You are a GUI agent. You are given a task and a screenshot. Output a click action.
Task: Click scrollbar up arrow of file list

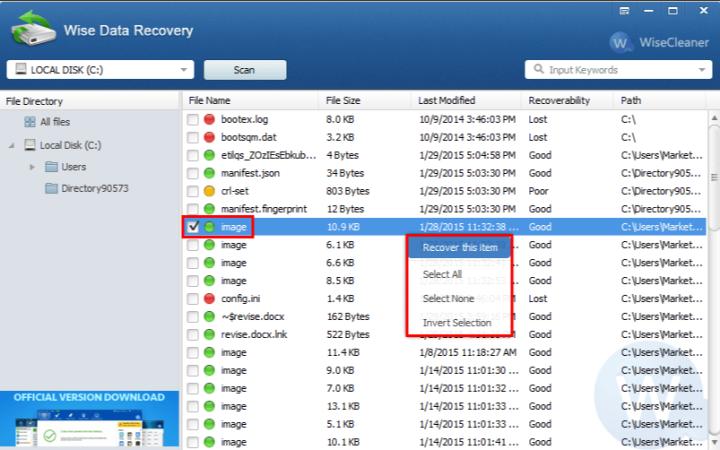pos(714,118)
